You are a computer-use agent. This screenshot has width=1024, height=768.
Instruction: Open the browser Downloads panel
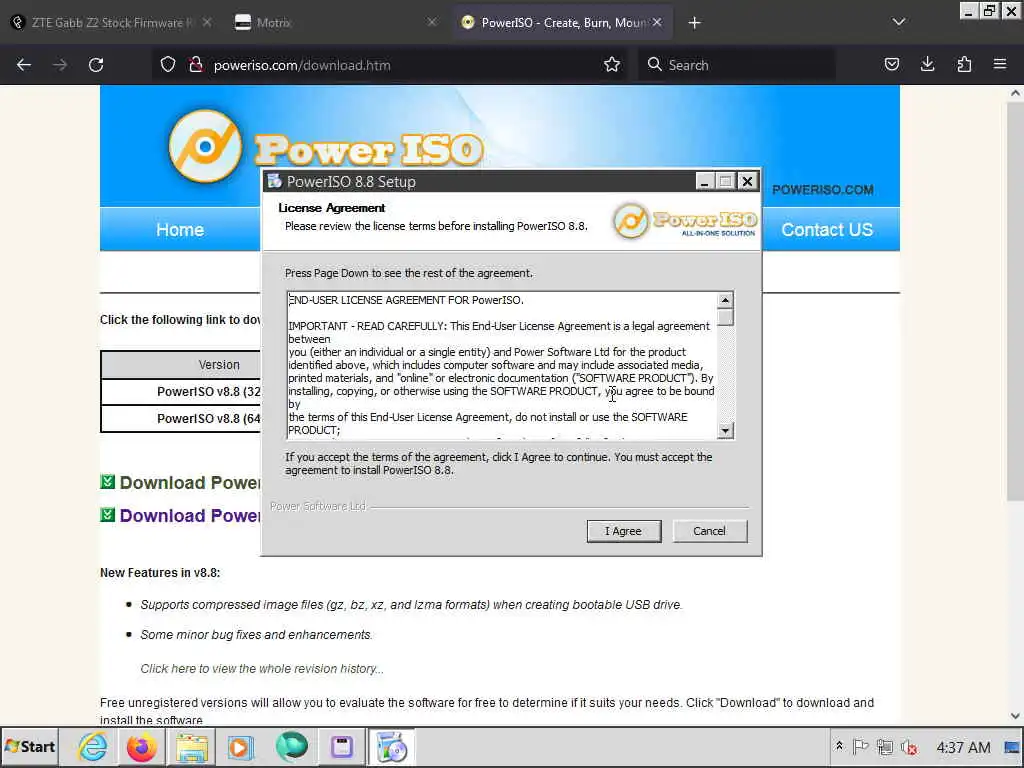click(928, 65)
